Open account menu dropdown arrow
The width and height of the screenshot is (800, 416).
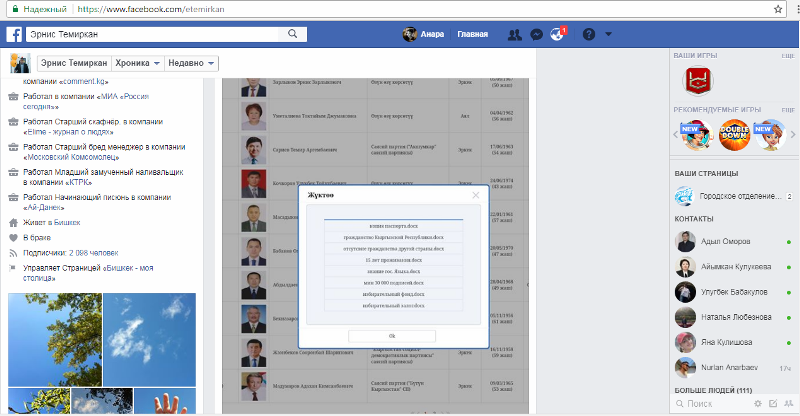coord(610,34)
